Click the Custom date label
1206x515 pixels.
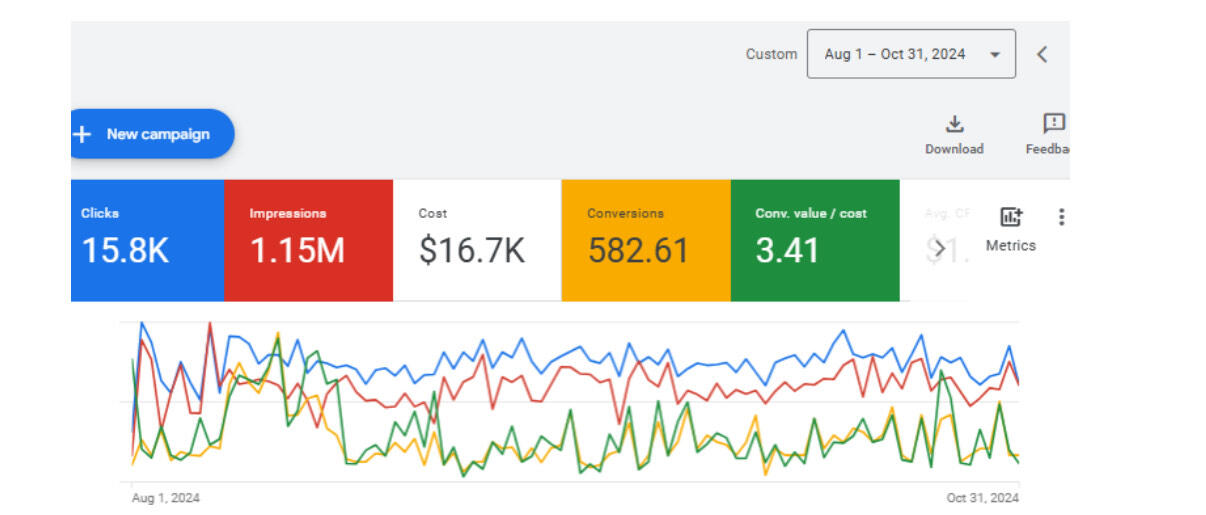[771, 54]
